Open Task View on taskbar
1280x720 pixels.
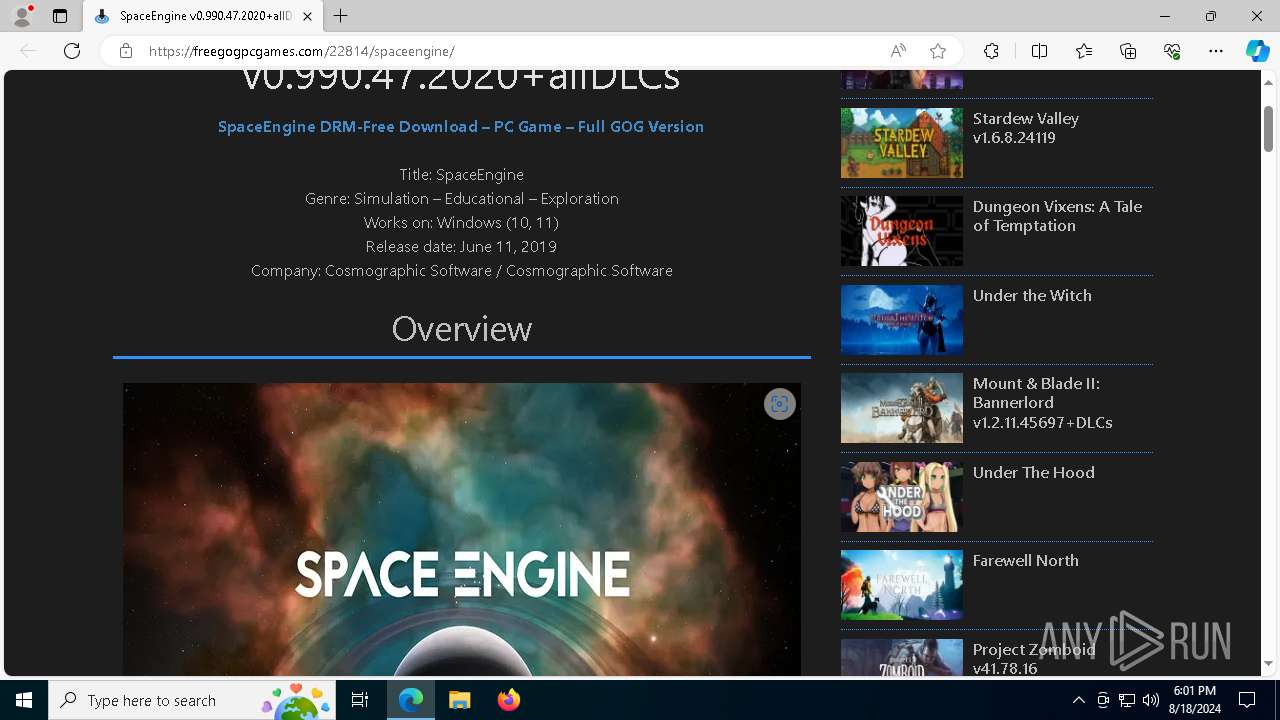[360, 700]
